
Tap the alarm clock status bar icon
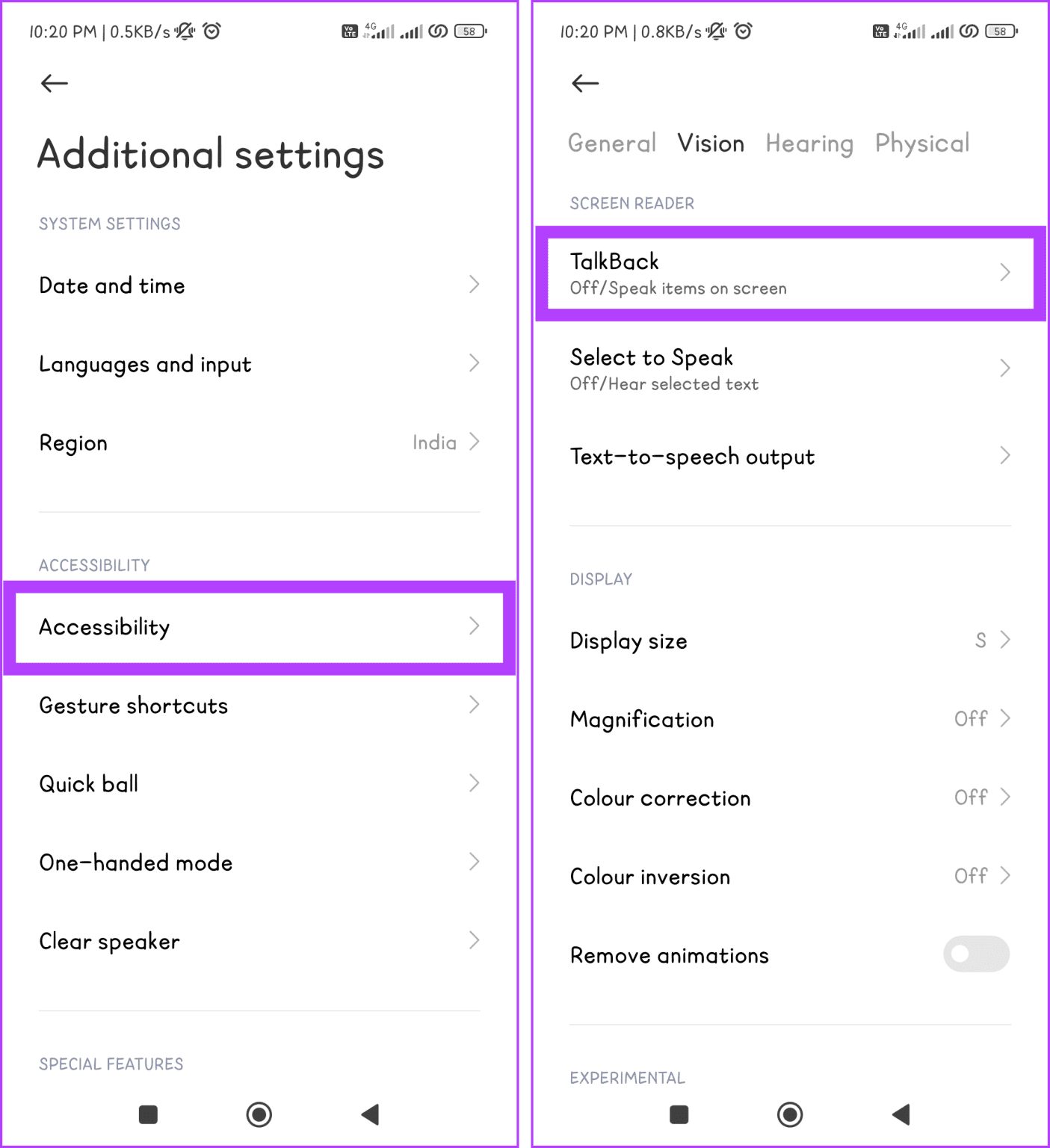211,31
